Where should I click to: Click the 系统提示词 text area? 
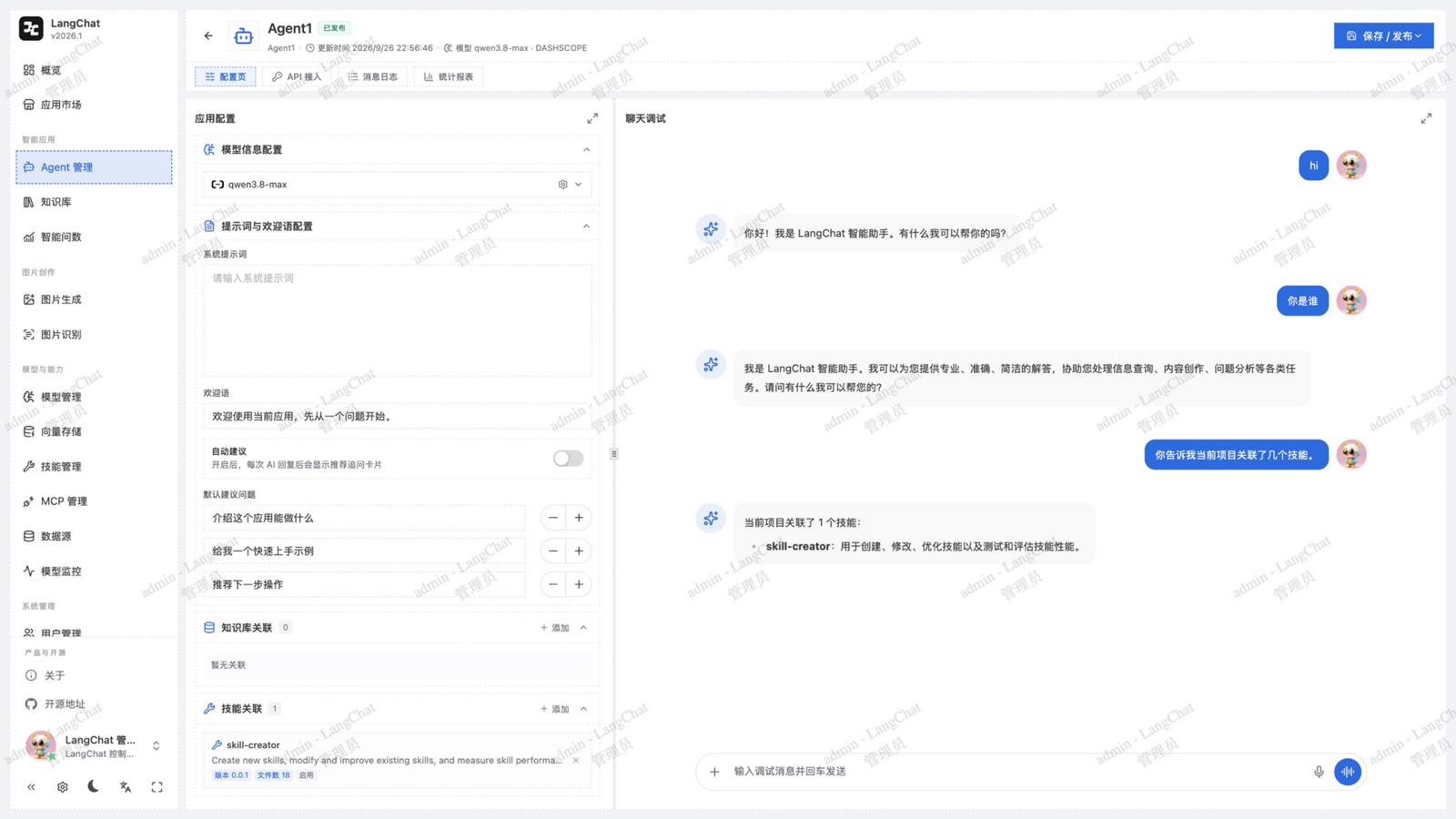[x=397, y=320]
